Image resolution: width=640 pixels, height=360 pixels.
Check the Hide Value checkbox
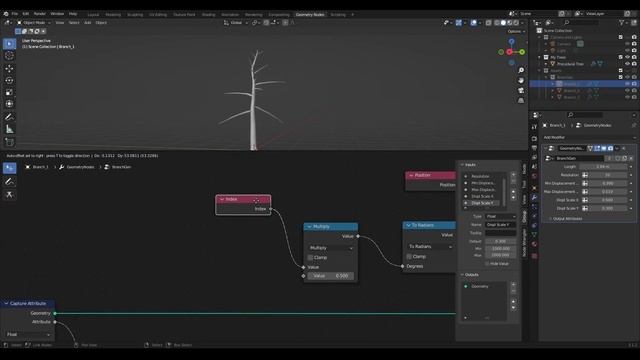[x=487, y=264]
